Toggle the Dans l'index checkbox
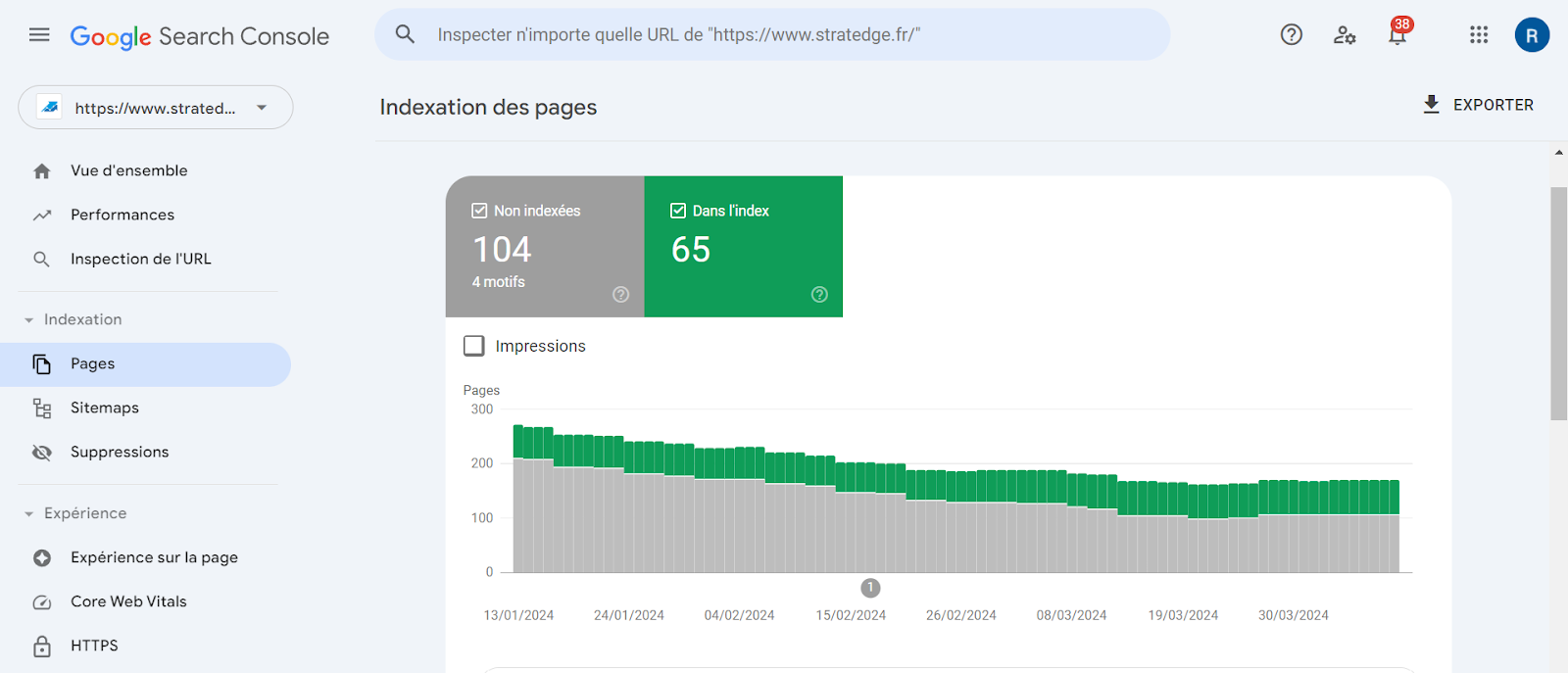Screen dimensions: 1568x673 pyautogui.click(x=678, y=211)
